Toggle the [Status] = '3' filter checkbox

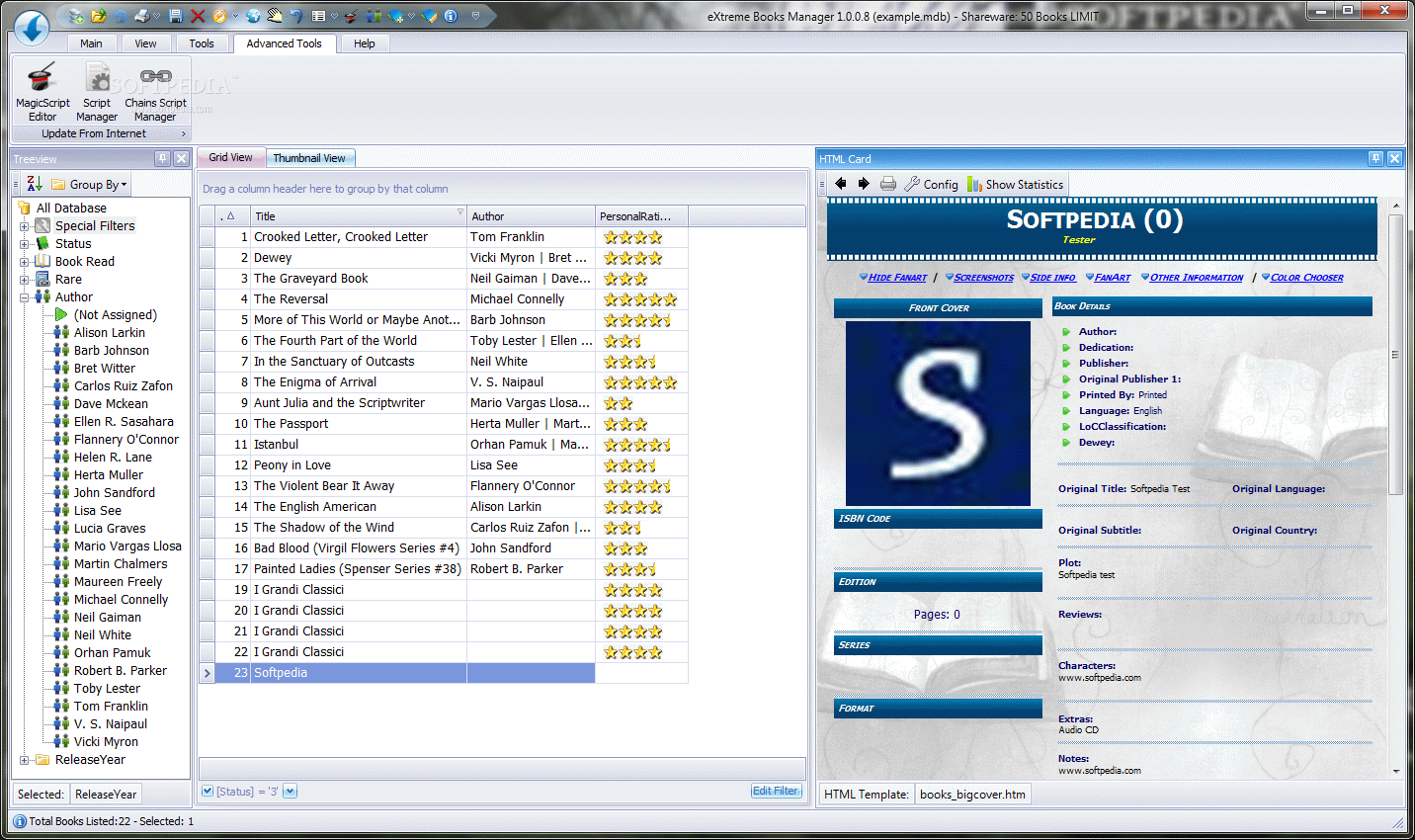tap(208, 791)
